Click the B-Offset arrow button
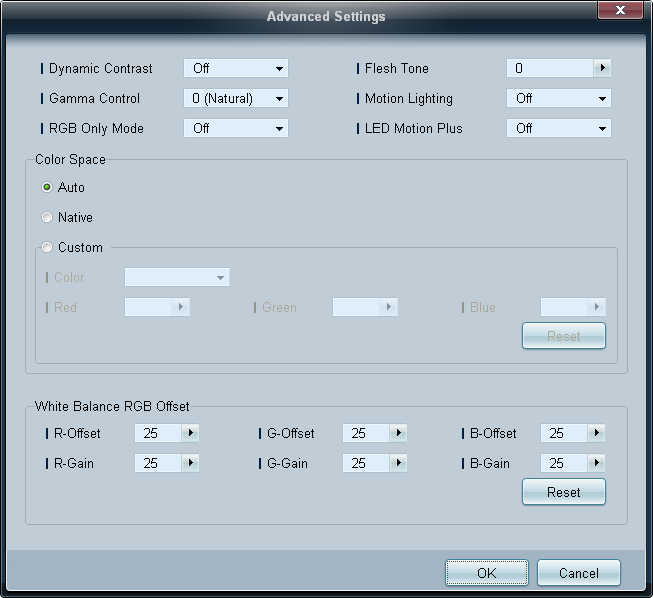 point(596,433)
